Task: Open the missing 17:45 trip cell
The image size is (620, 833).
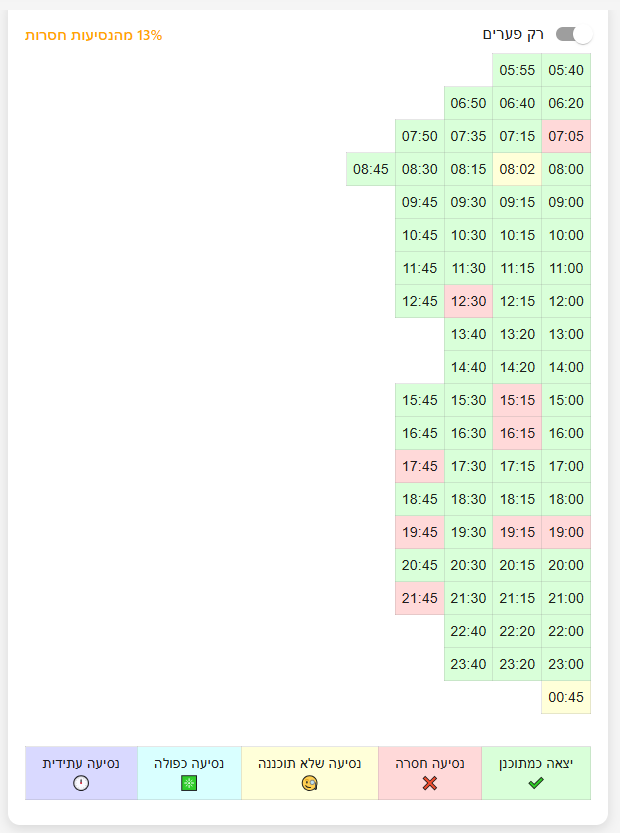Action: [x=420, y=466]
